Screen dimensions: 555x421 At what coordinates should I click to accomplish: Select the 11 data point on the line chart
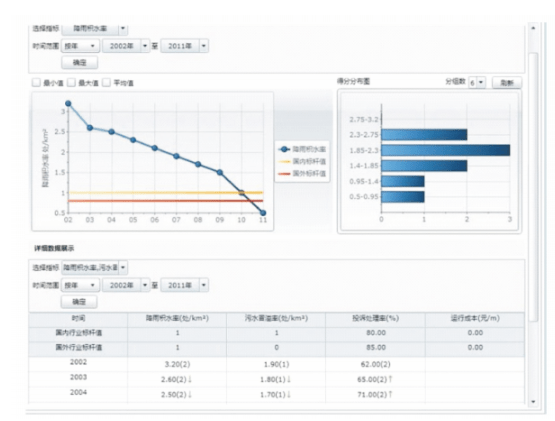click(x=263, y=213)
